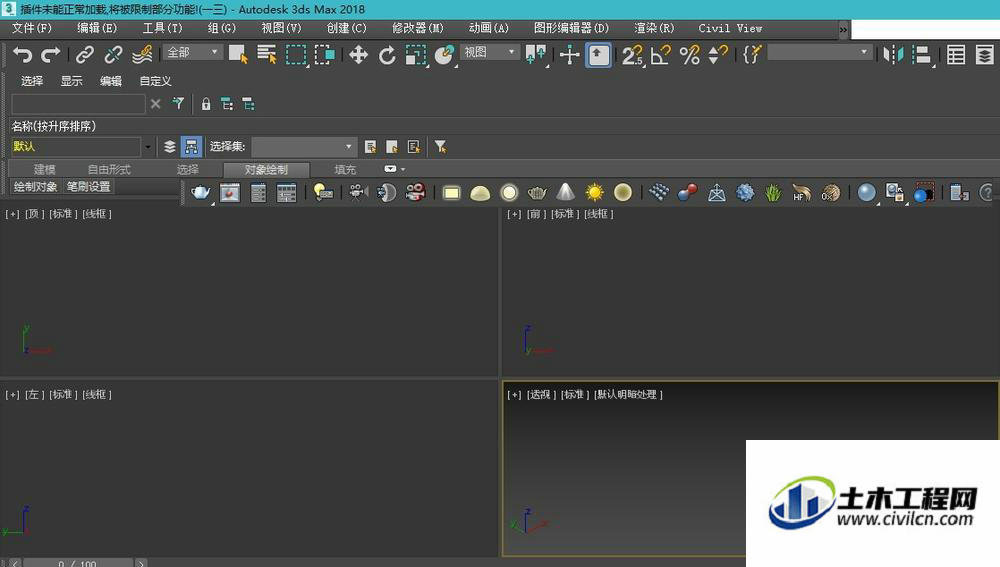
Task: Toggle Sort by Hierarchy mode icon
Action: click(191, 147)
